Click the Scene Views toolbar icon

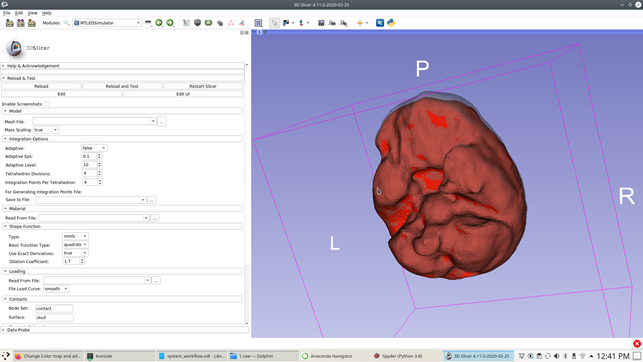(332, 23)
